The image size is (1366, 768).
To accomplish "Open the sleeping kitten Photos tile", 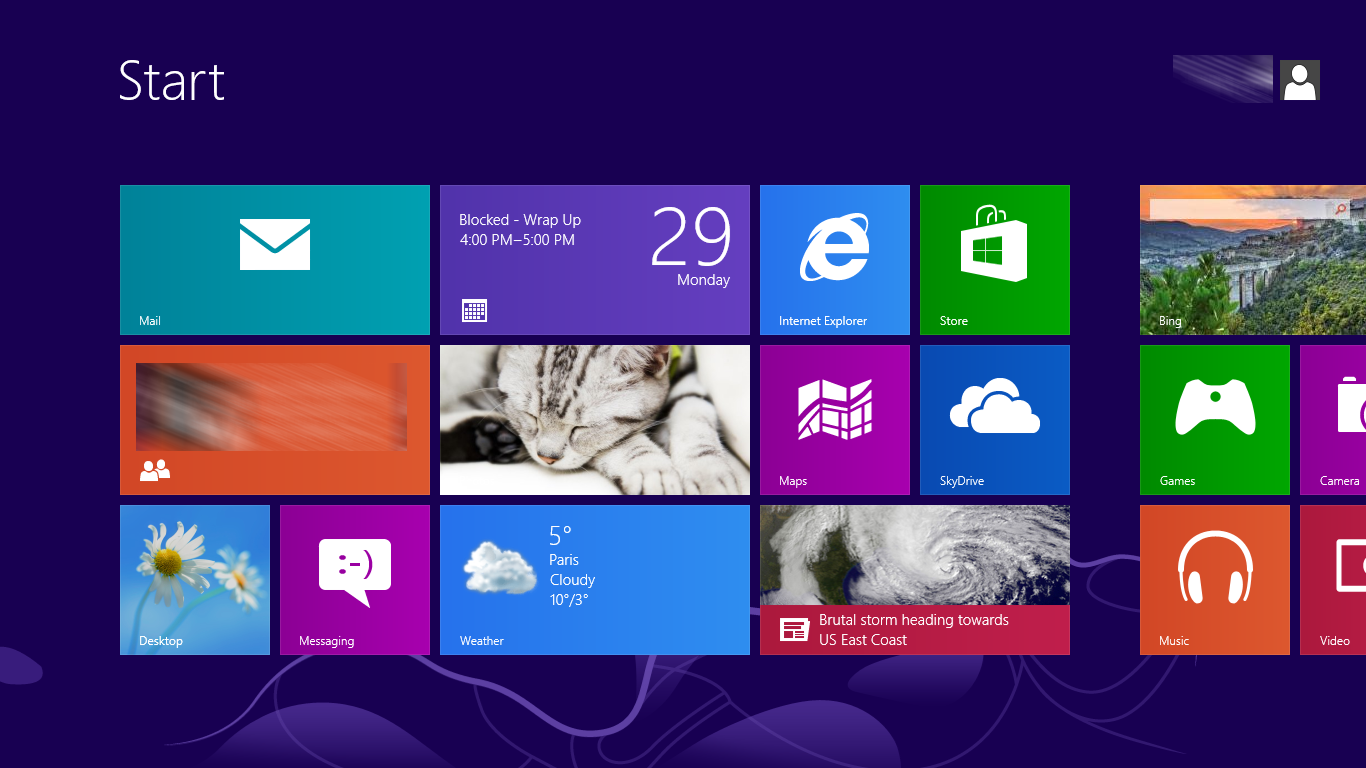I will 595,420.
